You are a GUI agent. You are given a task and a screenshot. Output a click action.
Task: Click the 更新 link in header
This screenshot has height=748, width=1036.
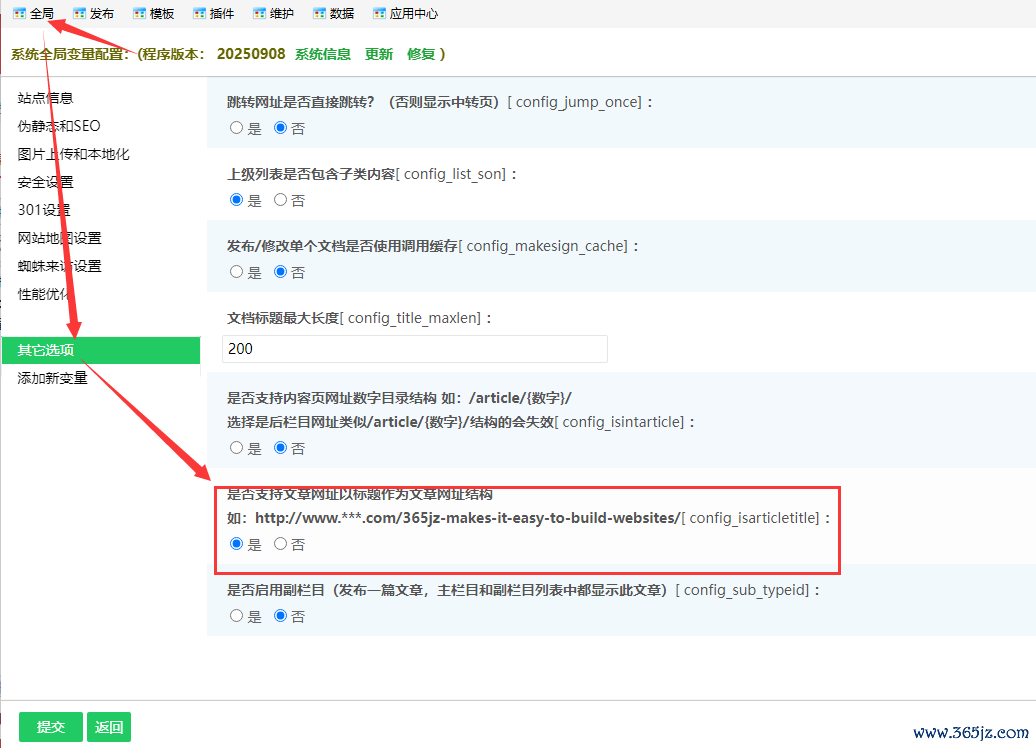point(379,54)
